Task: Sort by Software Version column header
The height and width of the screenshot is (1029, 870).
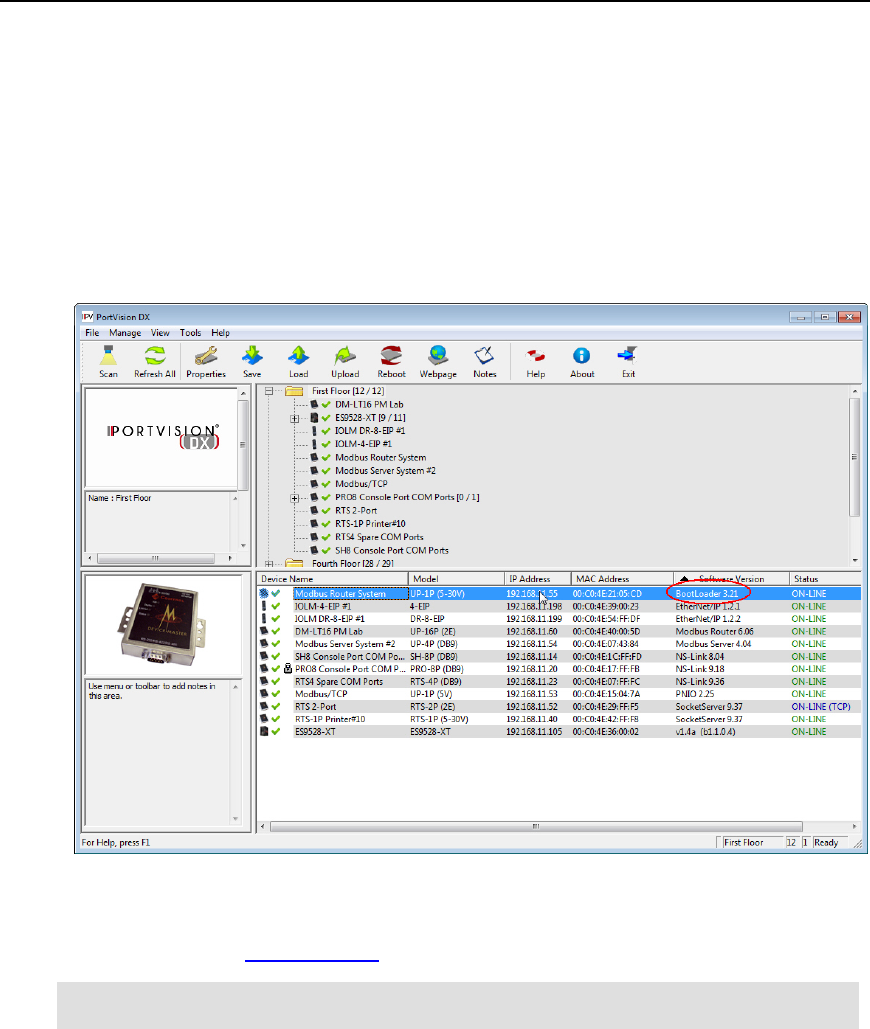Action: [x=731, y=579]
